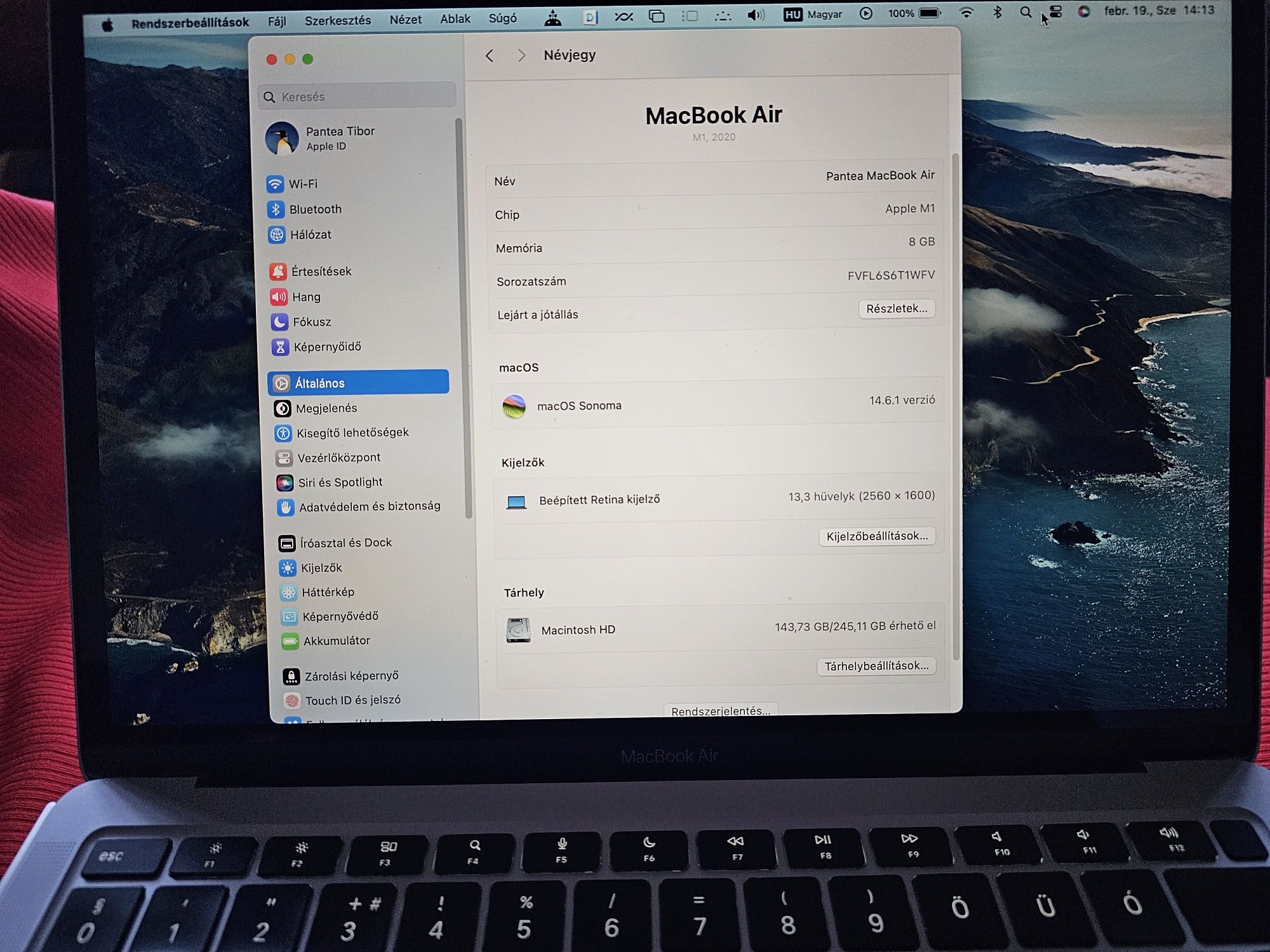
Task: Click the screen mirroring icon in menu bar
Action: click(657, 17)
